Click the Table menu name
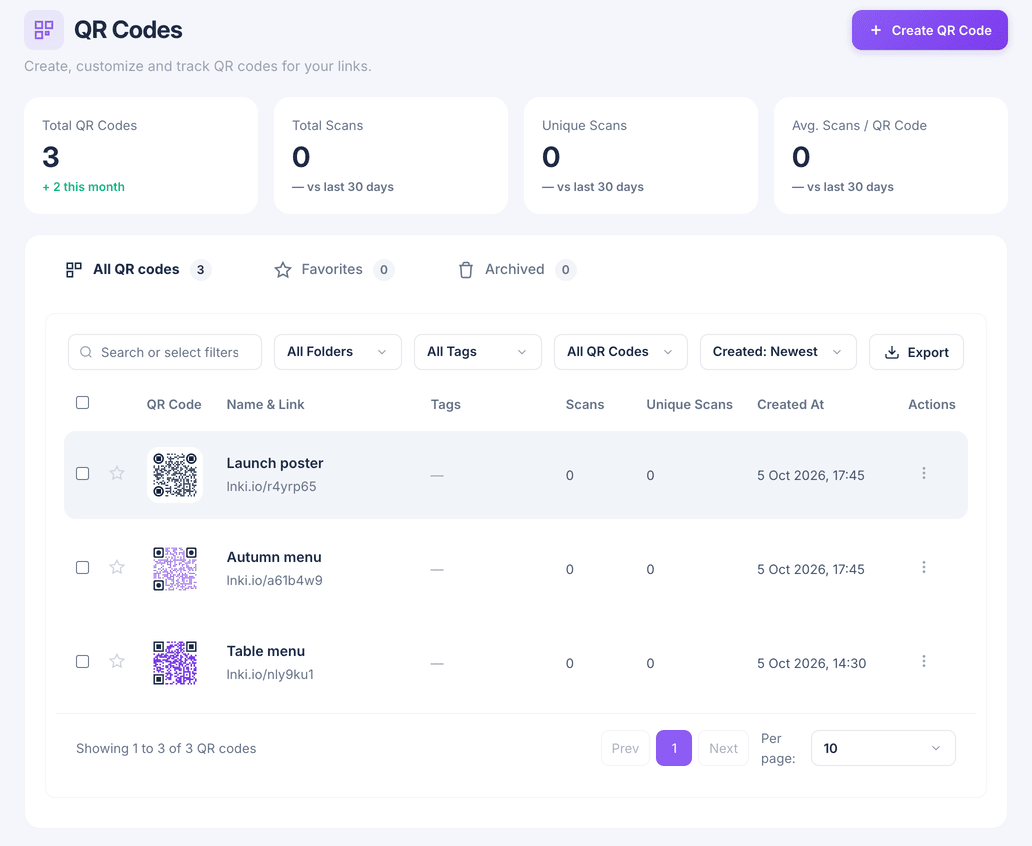The width and height of the screenshot is (1032, 846). [x=266, y=652]
